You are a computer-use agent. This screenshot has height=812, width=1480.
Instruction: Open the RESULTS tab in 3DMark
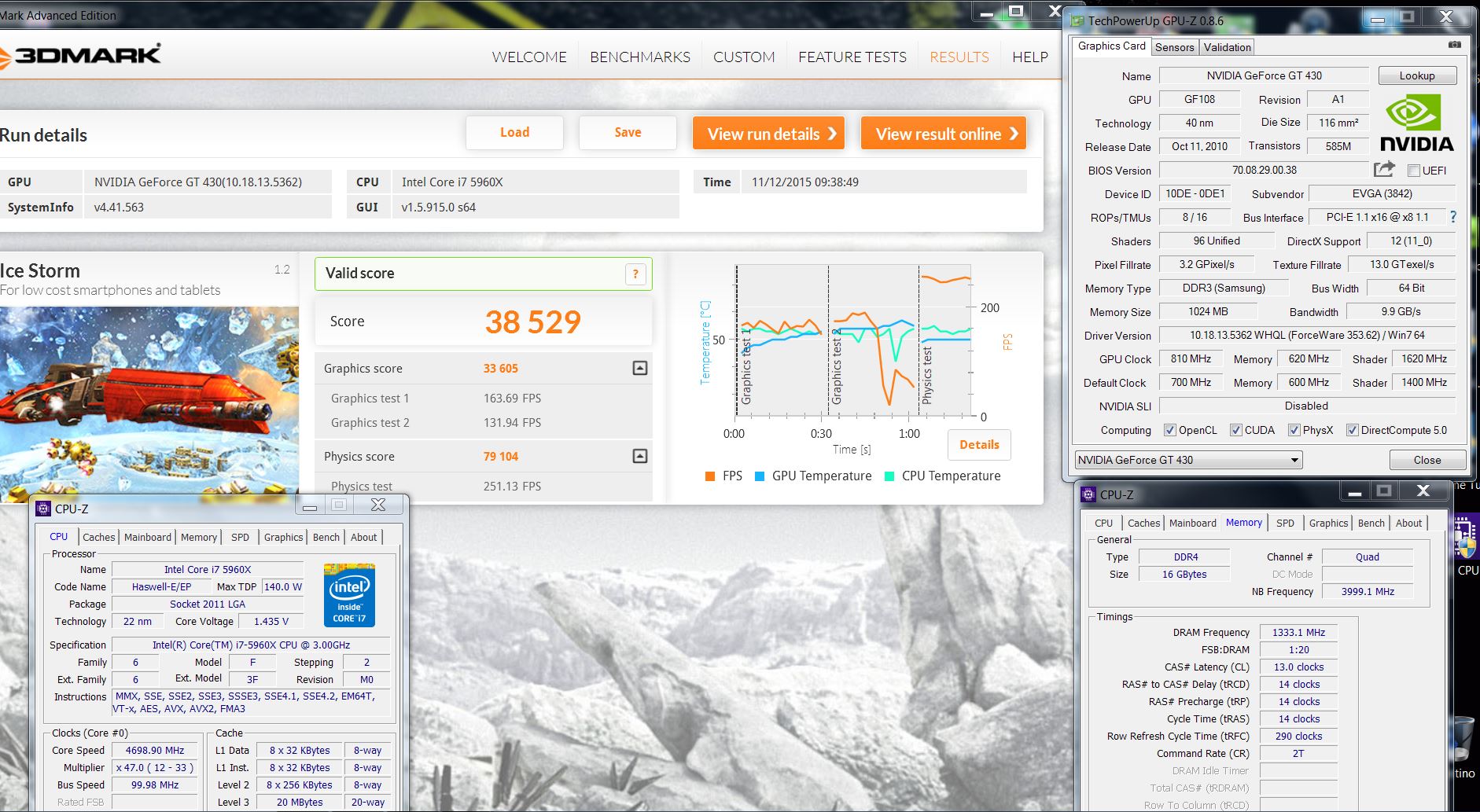pyautogui.click(x=959, y=57)
